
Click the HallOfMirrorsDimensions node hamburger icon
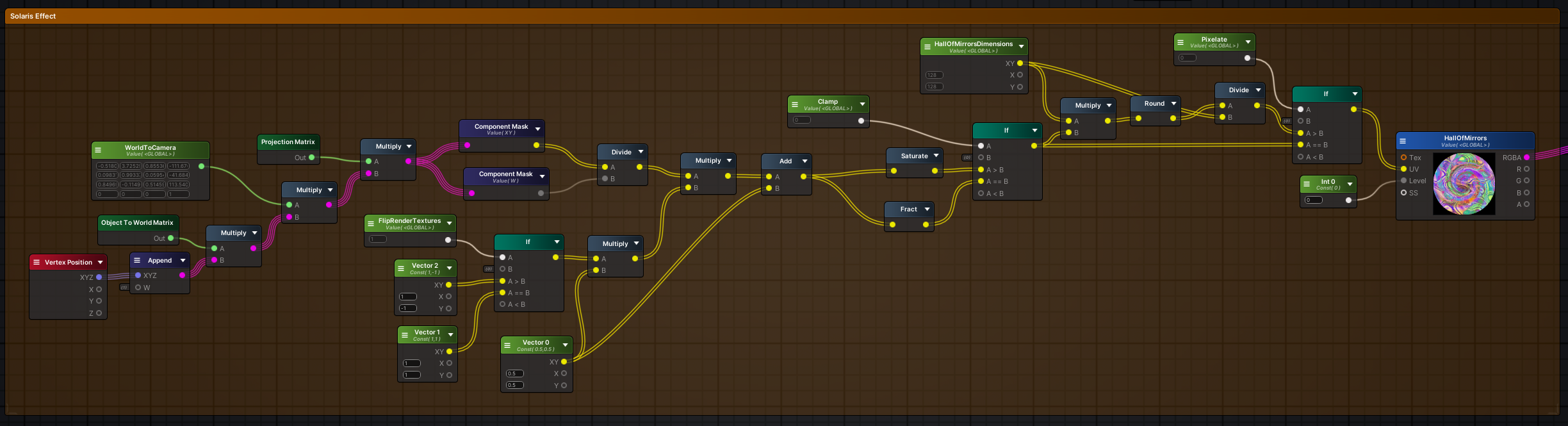click(927, 47)
